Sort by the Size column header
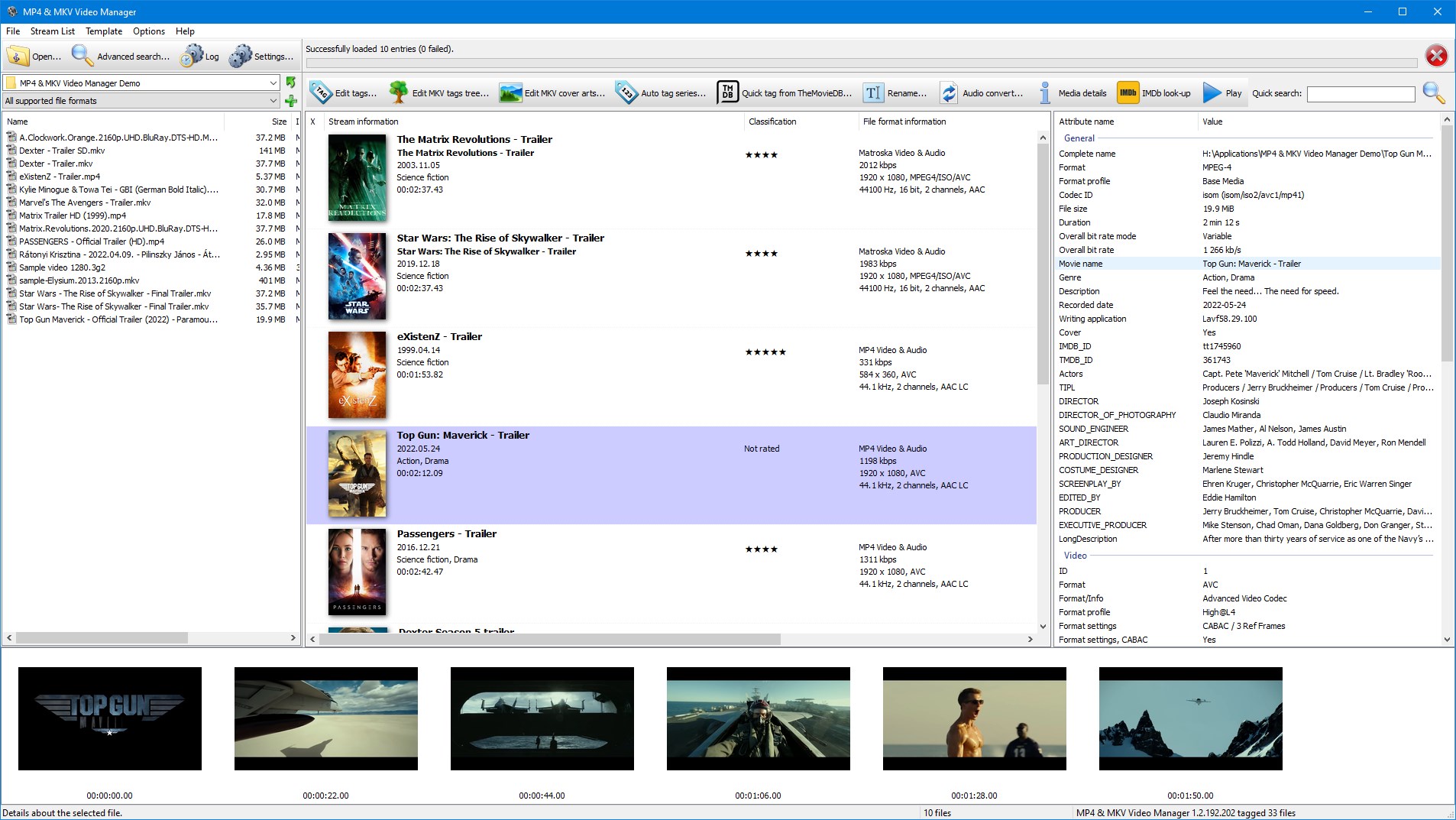 (x=258, y=122)
